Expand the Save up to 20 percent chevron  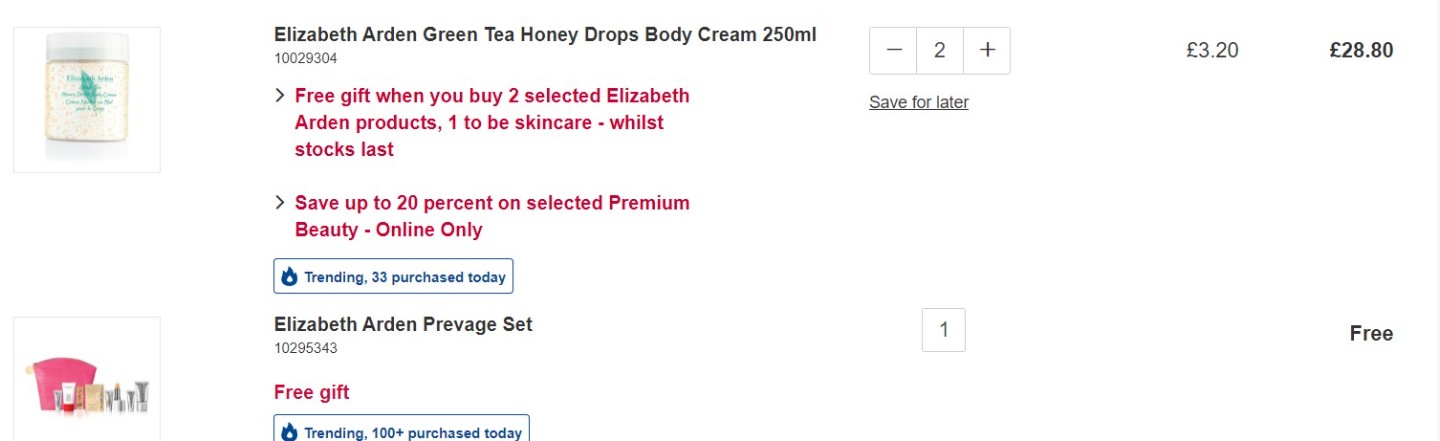click(280, 203)
